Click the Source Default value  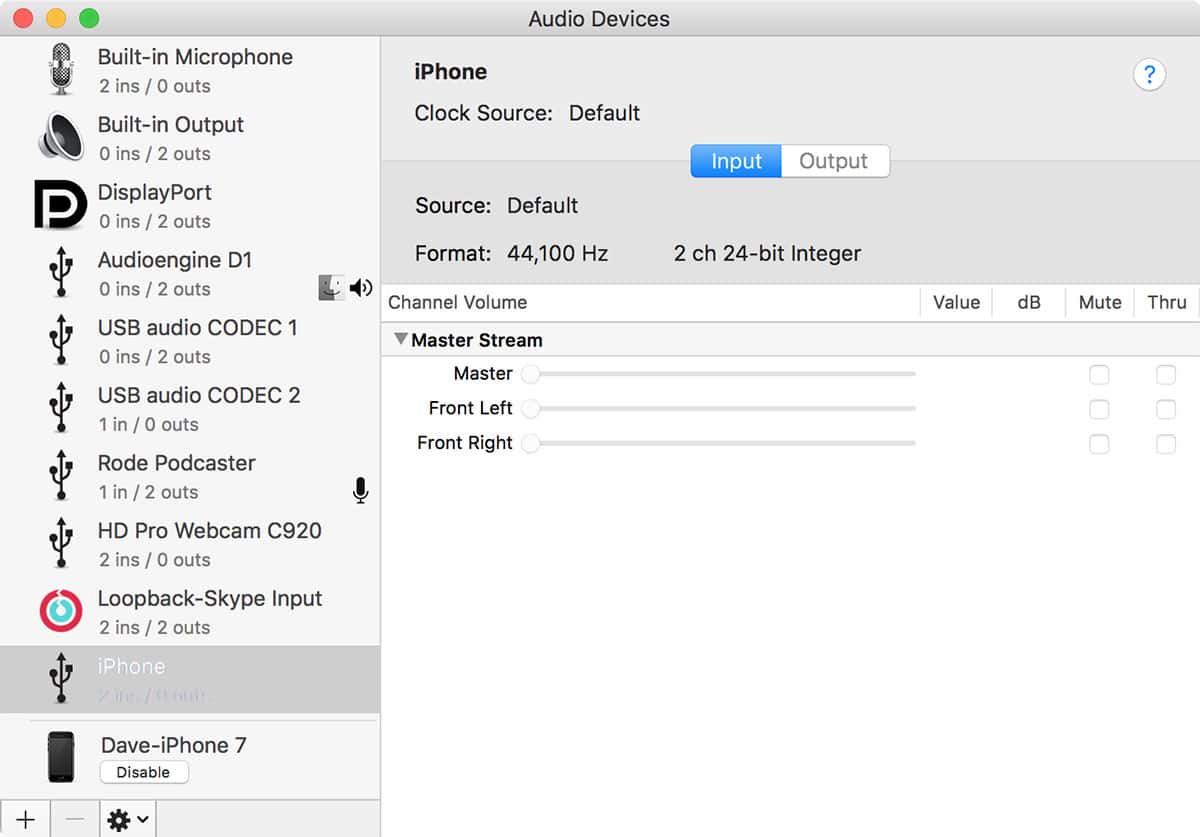click(x=543, y=206)
